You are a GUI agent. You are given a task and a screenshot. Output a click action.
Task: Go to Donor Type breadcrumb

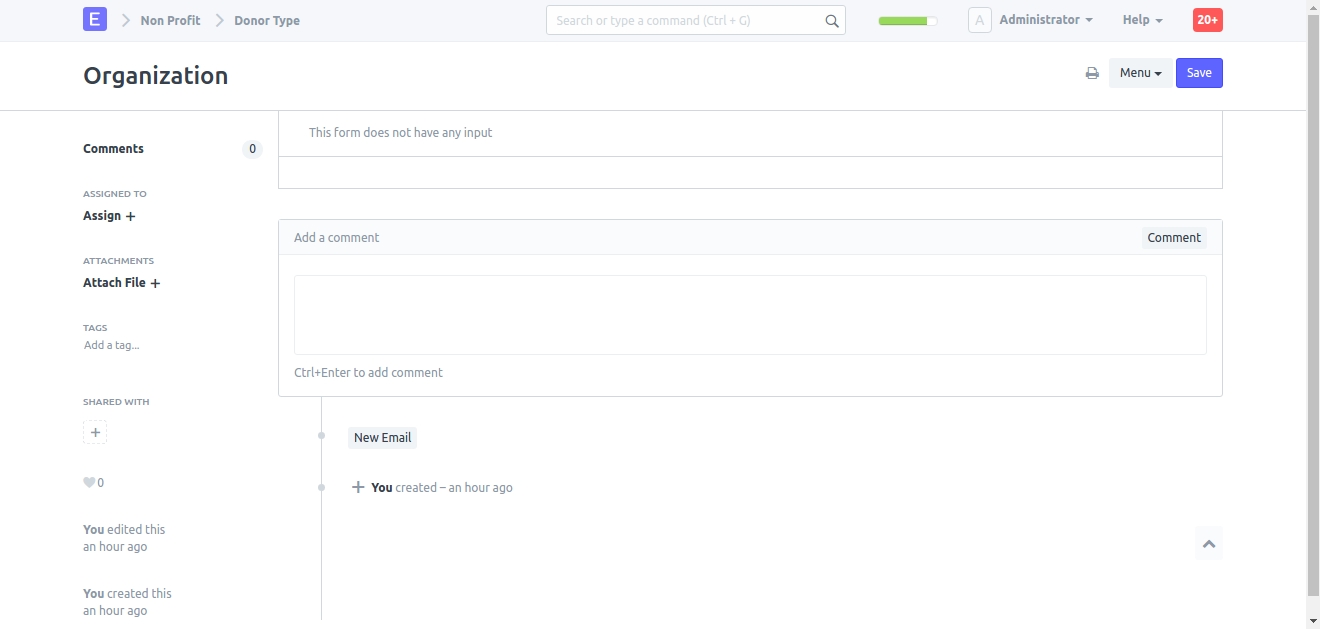267,20
